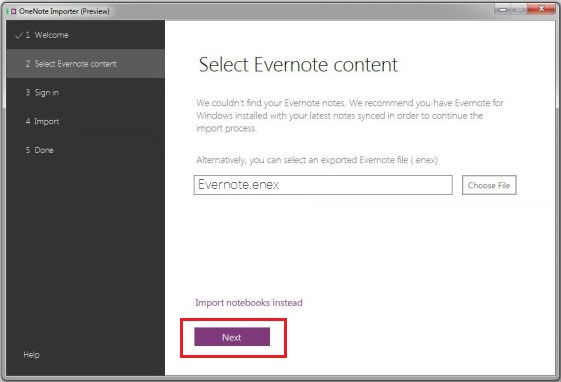Click the 'Alternatively, you can select' text
This screenshot has height=382, width=561.
pos(317,160)
